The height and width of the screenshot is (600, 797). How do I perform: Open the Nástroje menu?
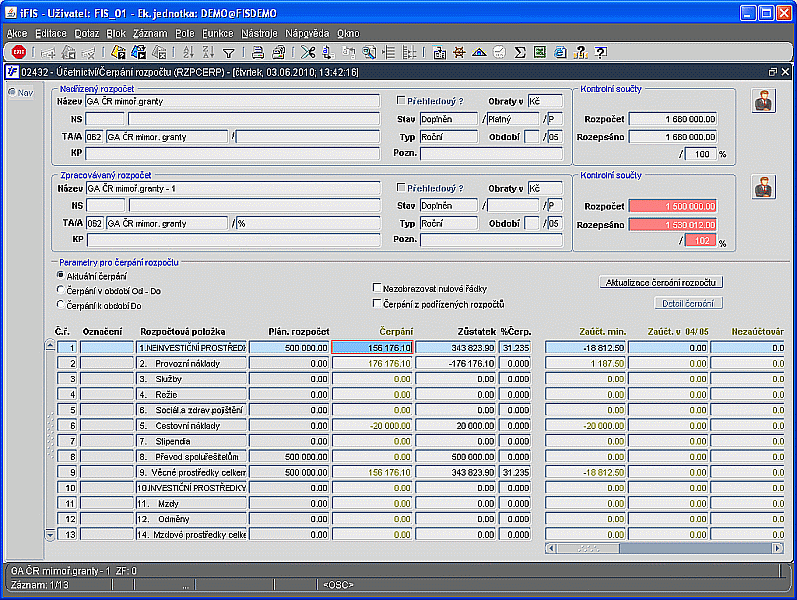coord(259,33)
